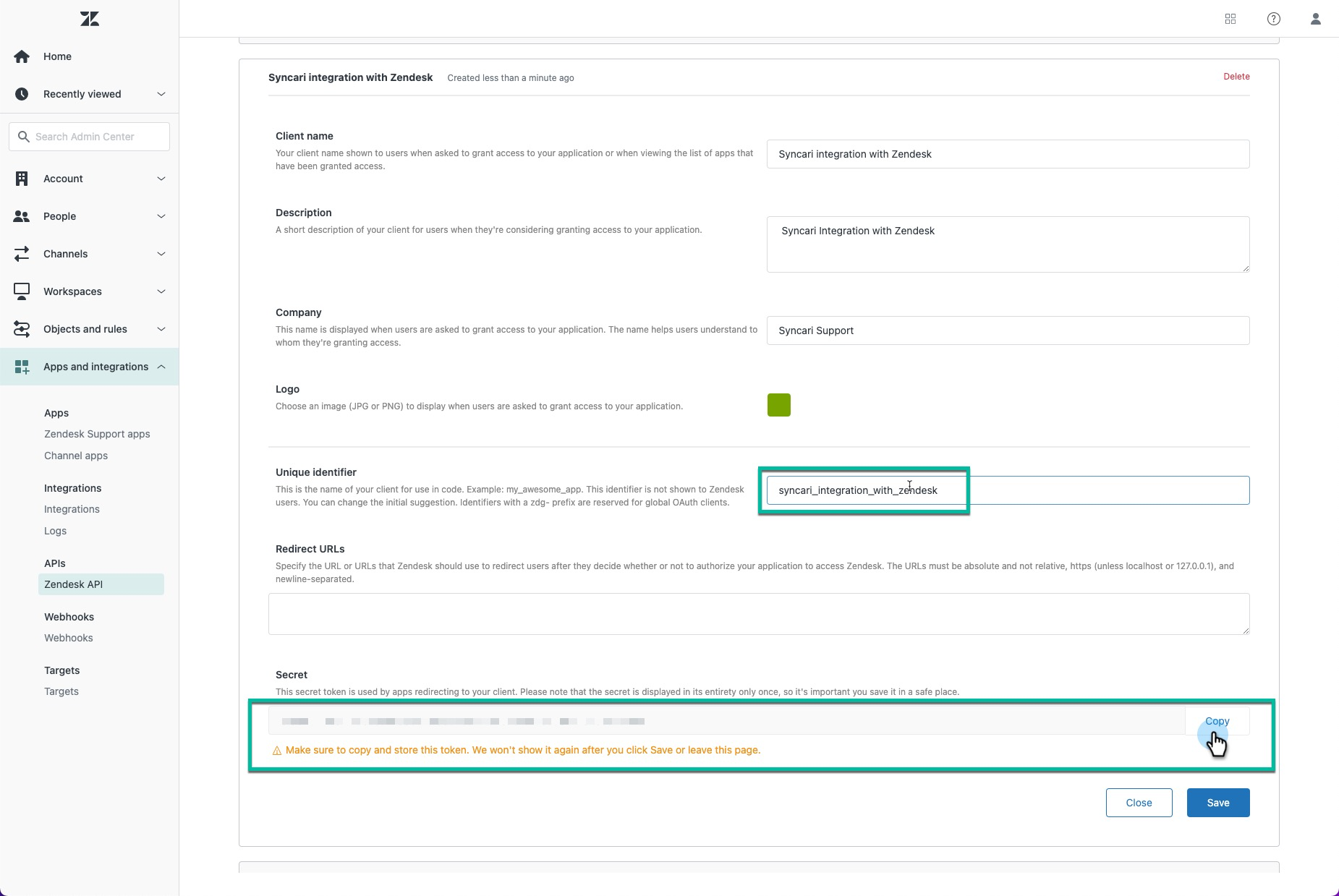Viewport: 1339px width, 896px height.
Task: Click the search magnifier icon
Action: point(24,137)
